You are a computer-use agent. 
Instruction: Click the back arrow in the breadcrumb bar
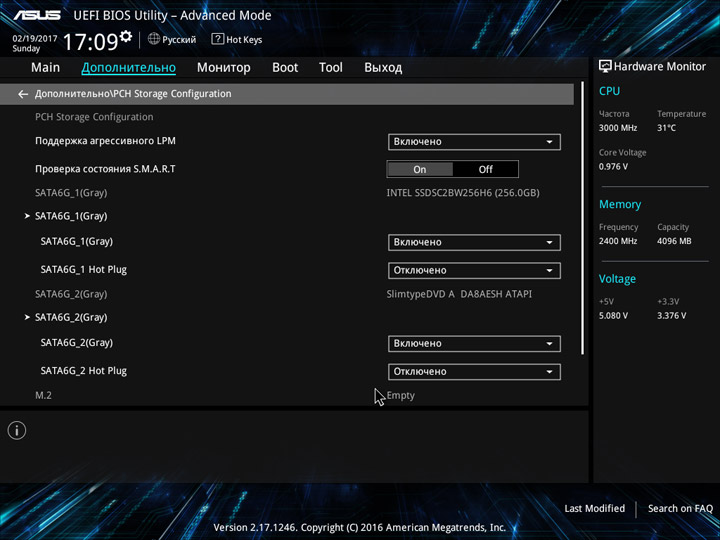pos(22,94)
